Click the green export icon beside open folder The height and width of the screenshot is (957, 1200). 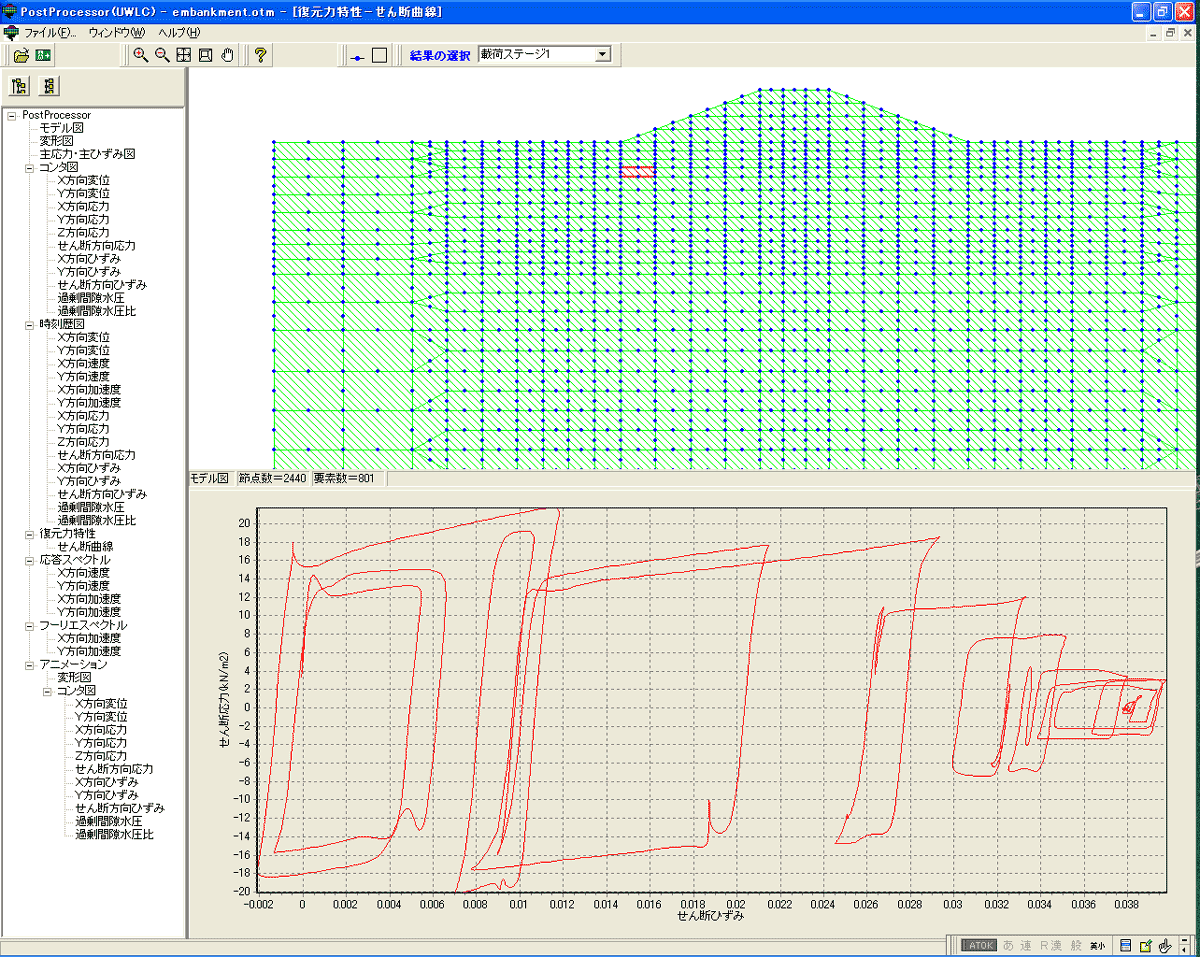[x=43, y=55]
